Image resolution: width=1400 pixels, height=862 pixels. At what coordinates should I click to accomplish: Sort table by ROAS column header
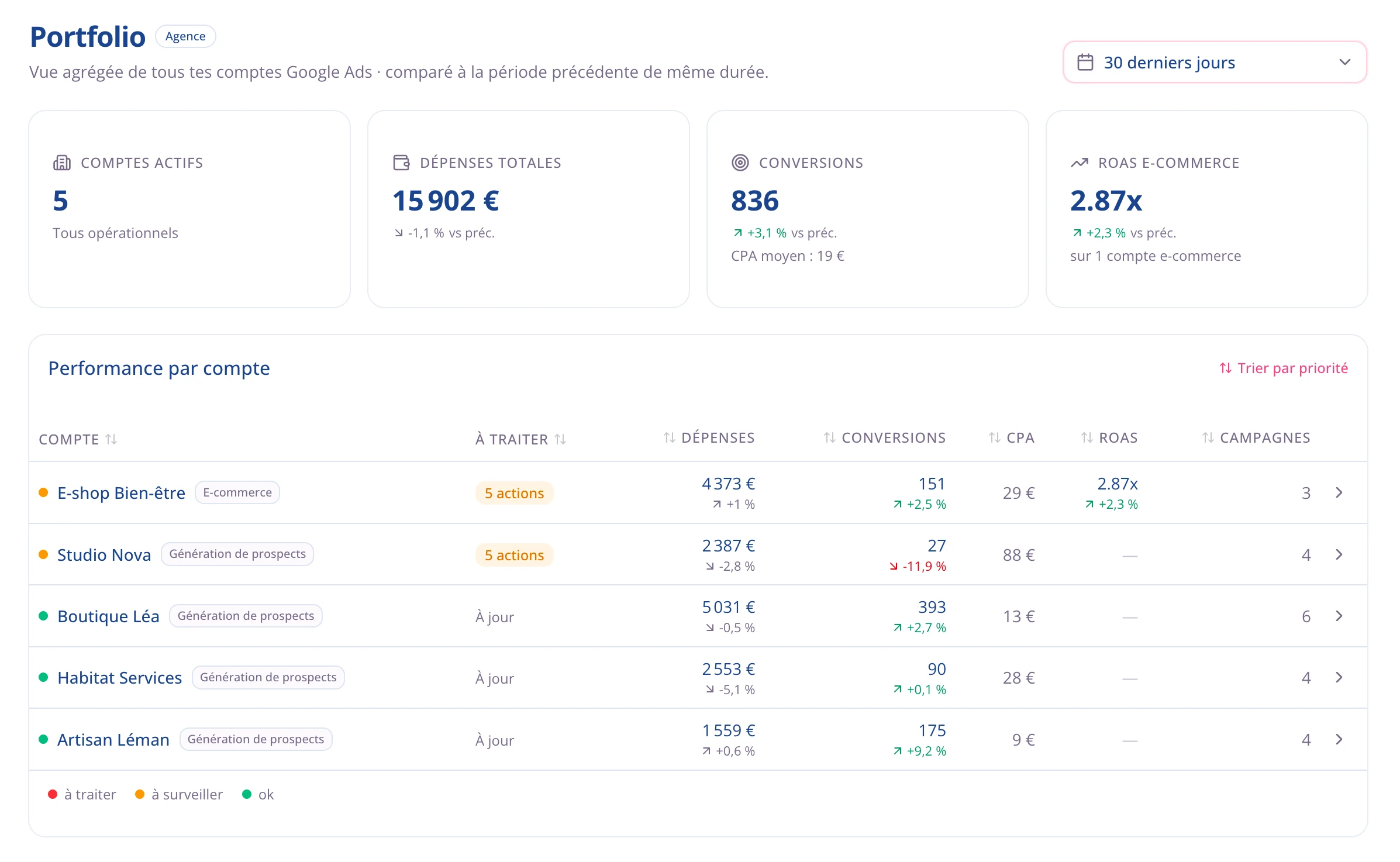[1109, 437]
